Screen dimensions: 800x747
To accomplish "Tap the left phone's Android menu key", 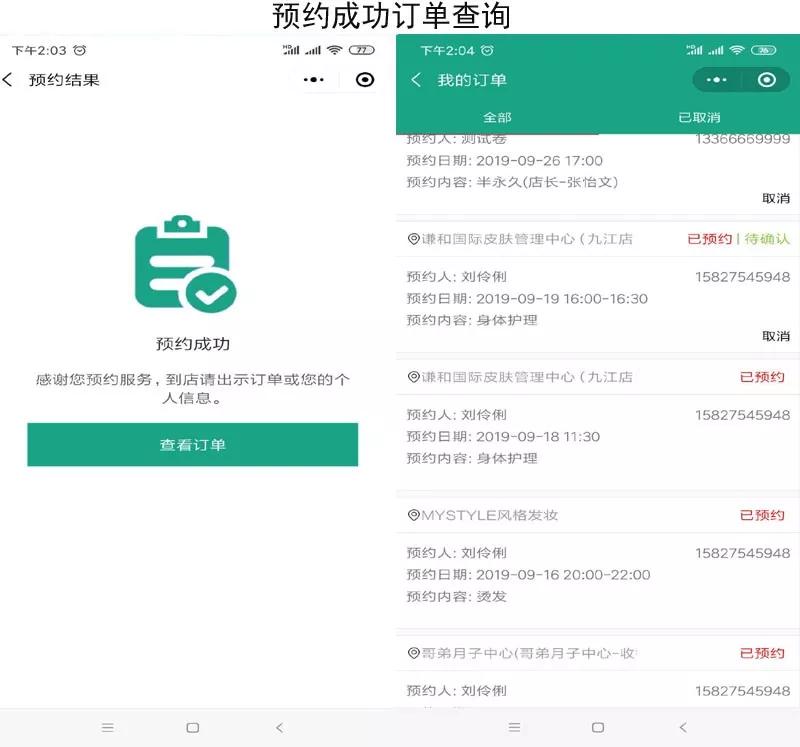I will coord(107,728).
